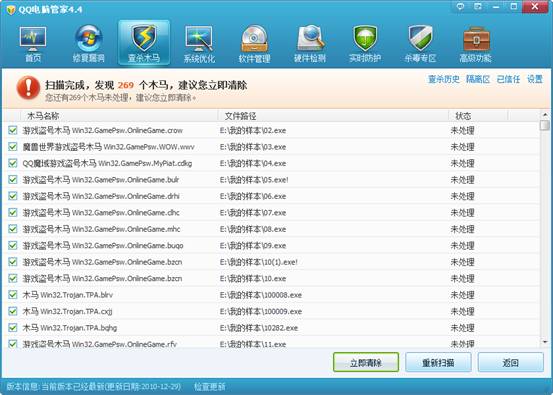The height and width of the screenshot is (395, 553).
Task: Click the red exclamation warning icon
Action: pyautogui.click(x=28, y=88)
